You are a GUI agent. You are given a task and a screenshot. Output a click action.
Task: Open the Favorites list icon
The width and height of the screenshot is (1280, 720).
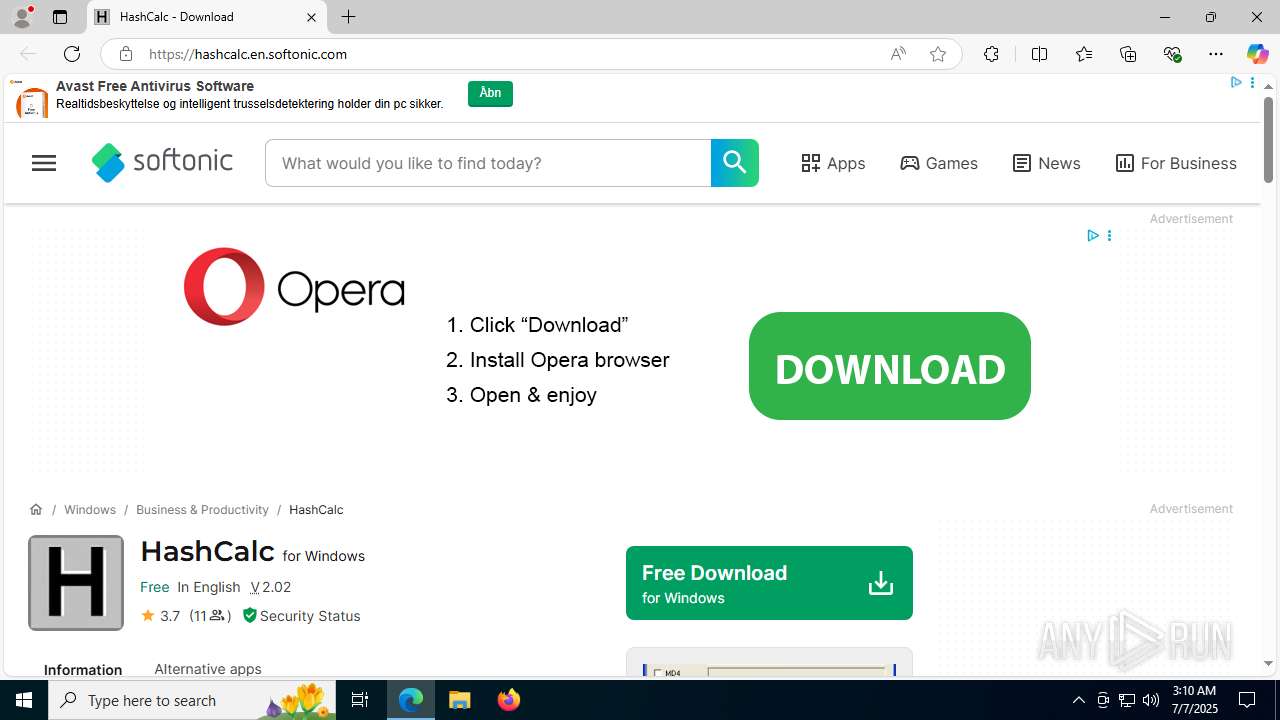point(1084,54)
